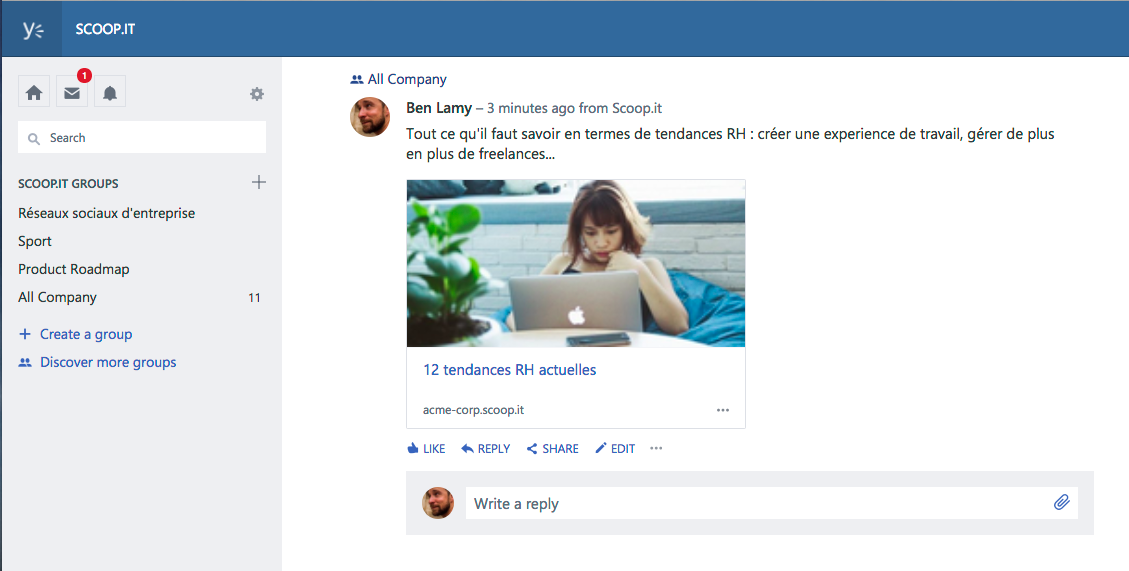
Task: Click Create a group link
Action: coord(76,334)
